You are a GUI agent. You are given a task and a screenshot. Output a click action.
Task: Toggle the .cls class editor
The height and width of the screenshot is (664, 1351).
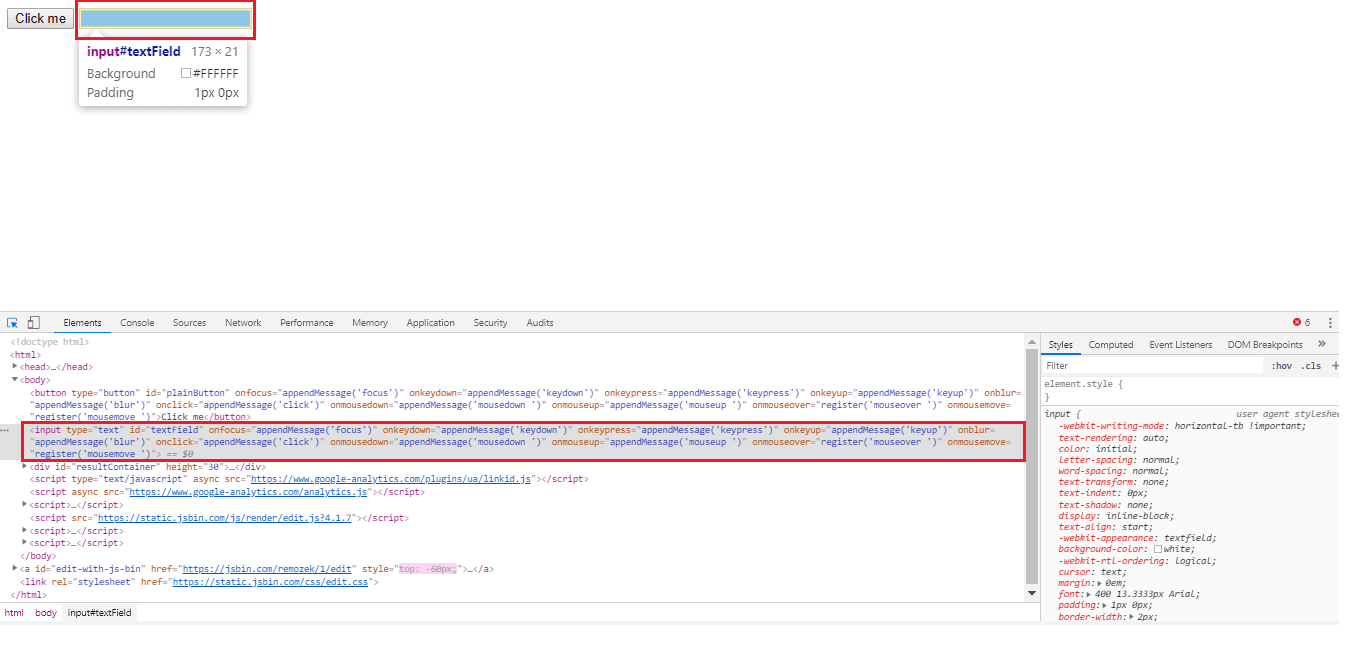pos(1311,366)
